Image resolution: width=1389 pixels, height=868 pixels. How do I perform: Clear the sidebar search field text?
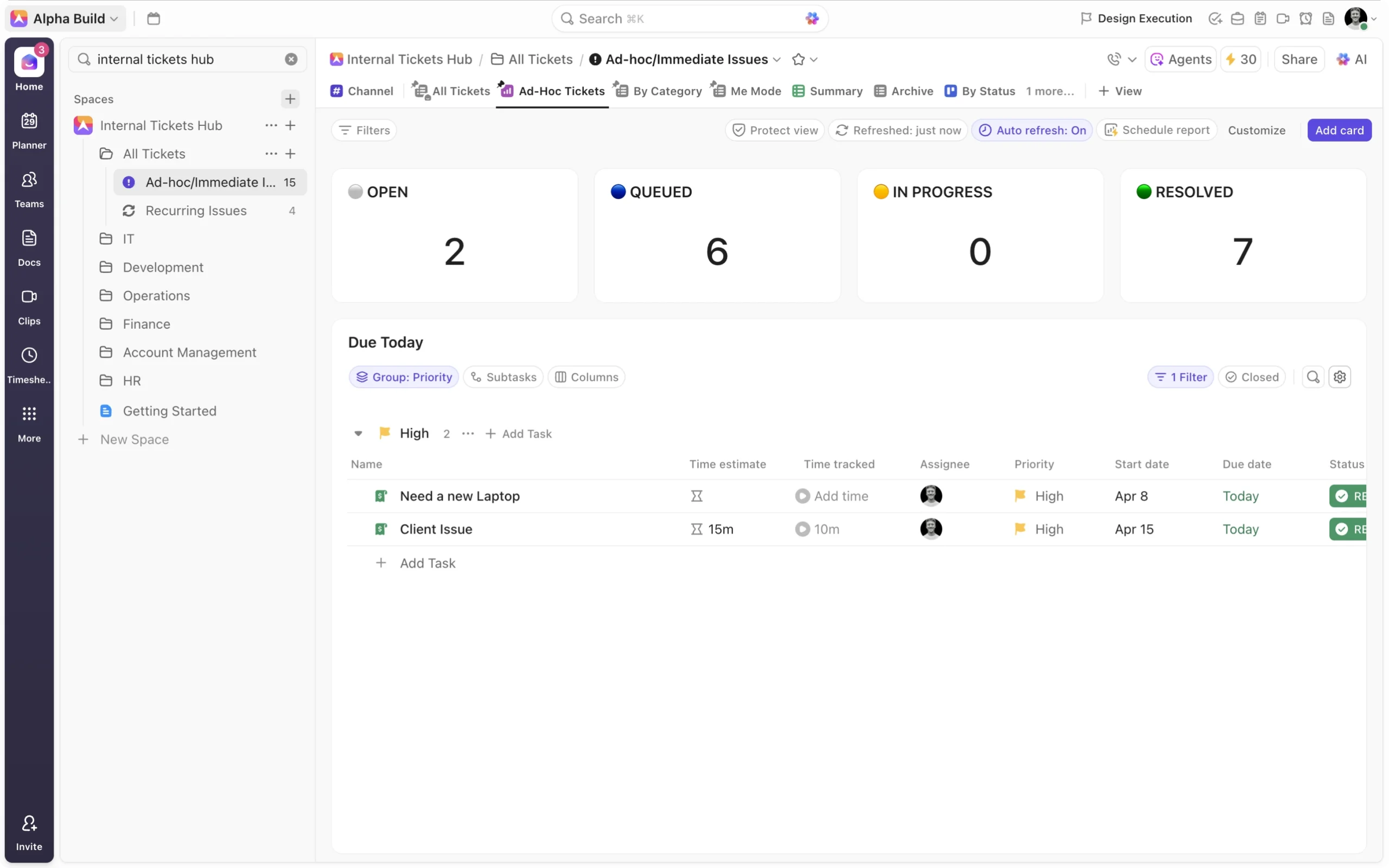(291, 60)
